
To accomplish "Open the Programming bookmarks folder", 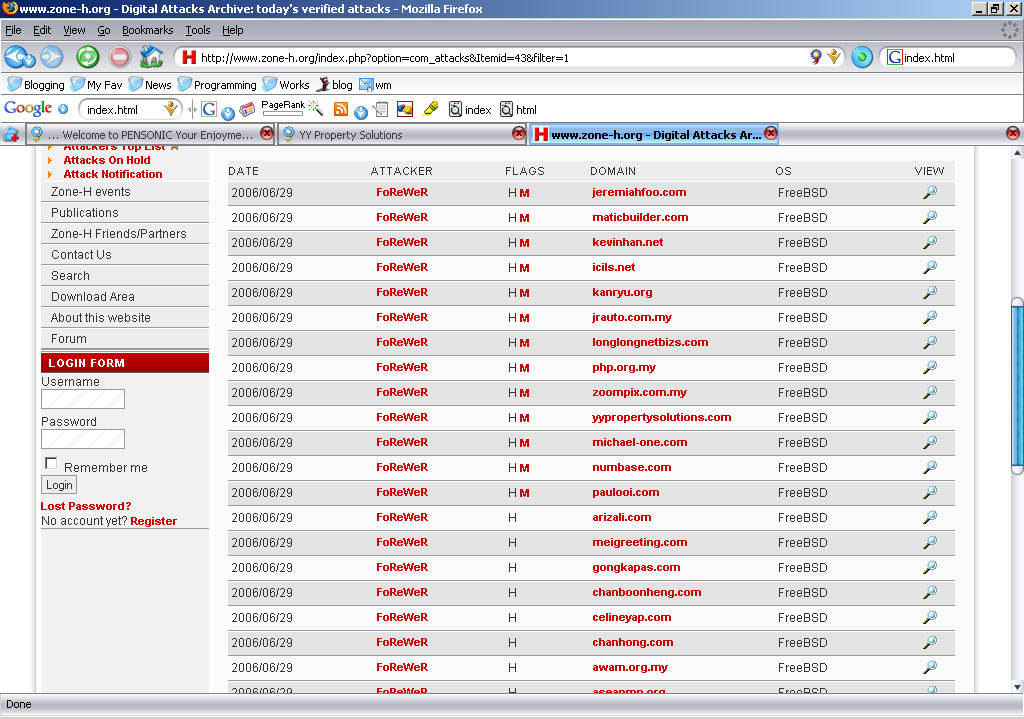I will click(x=217, y=85).
